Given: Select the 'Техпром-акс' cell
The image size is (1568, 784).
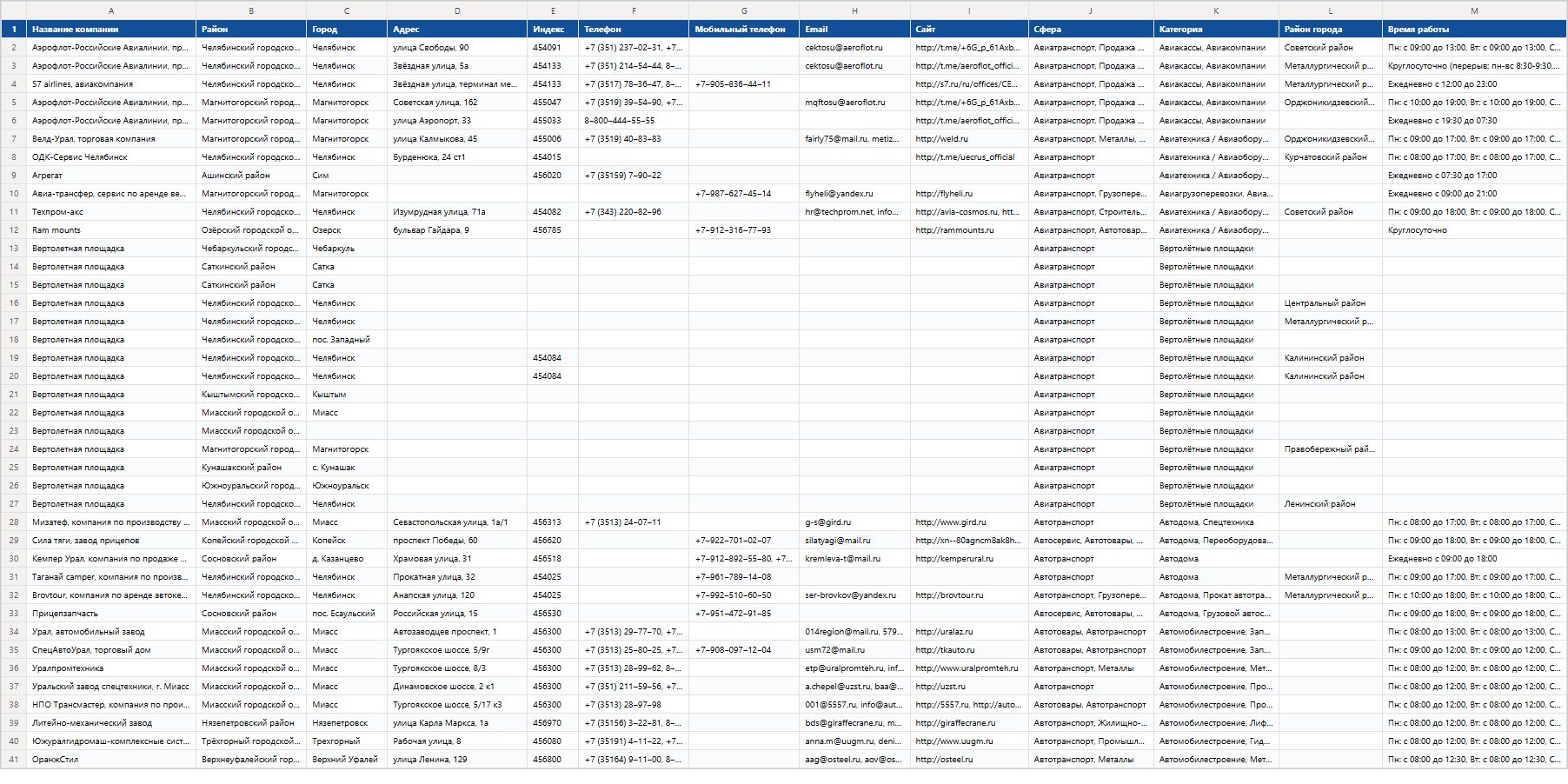Looking at the screenshot, I should click(111, 211).
